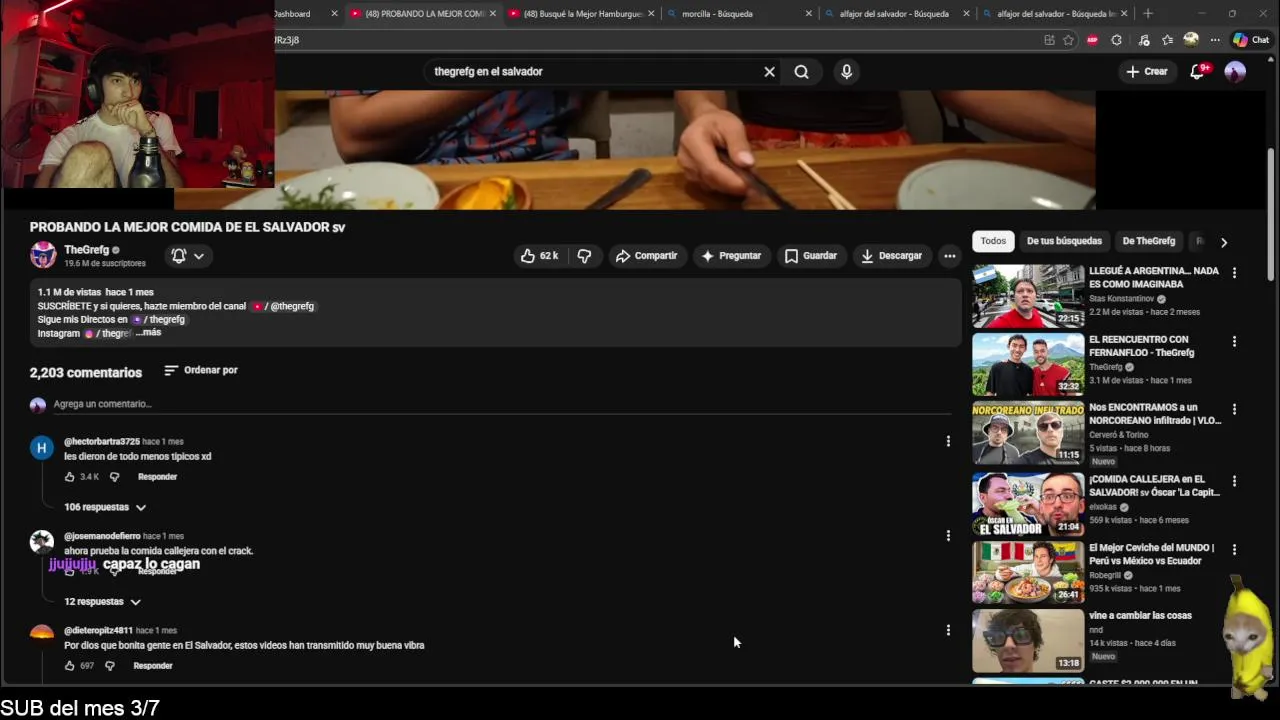Open options menu for dieteropitz4811 comment
The image size is (1280, 720).
(948, 630)
